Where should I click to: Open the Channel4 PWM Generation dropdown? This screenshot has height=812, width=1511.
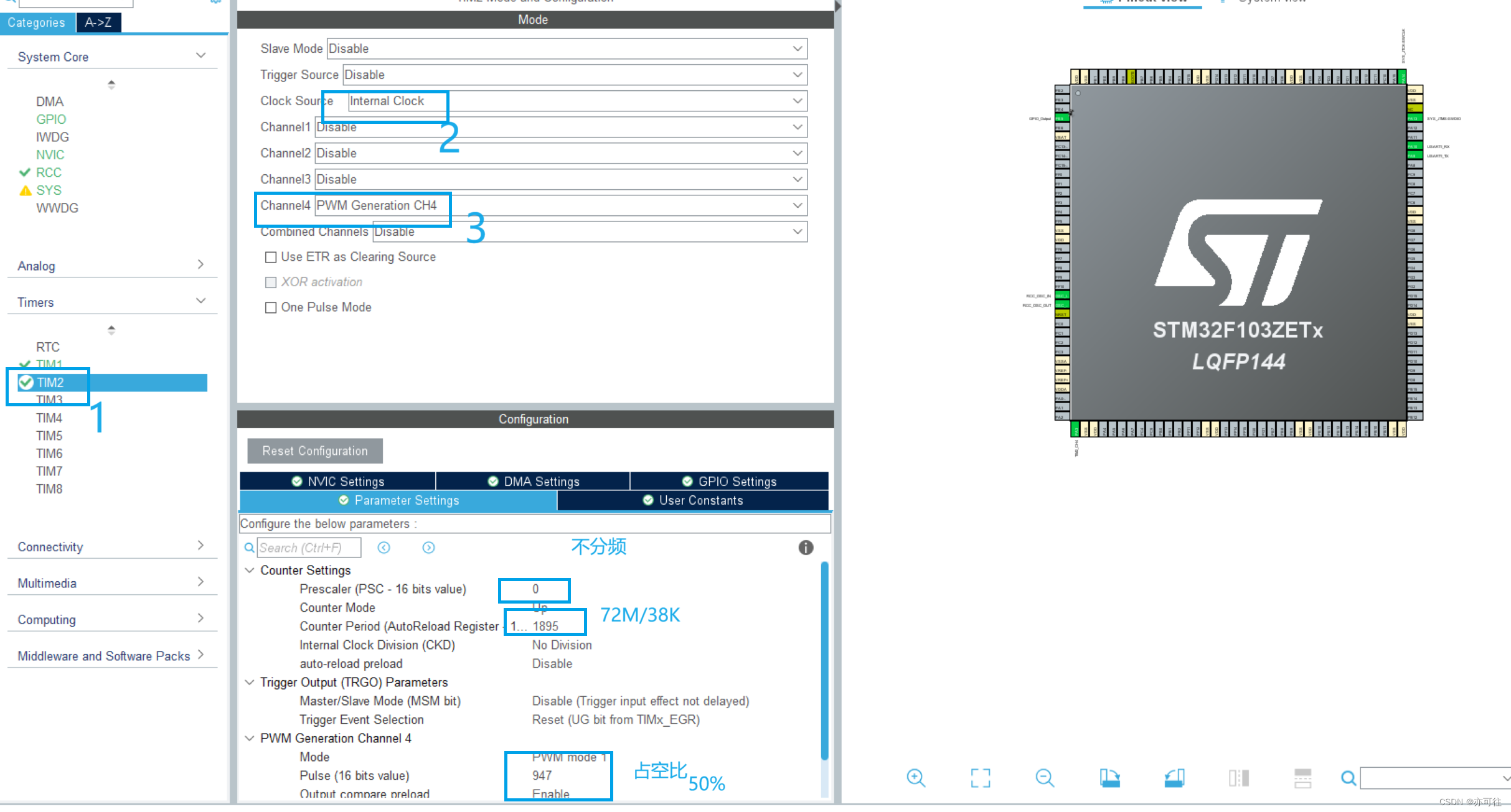pos(798,205)
